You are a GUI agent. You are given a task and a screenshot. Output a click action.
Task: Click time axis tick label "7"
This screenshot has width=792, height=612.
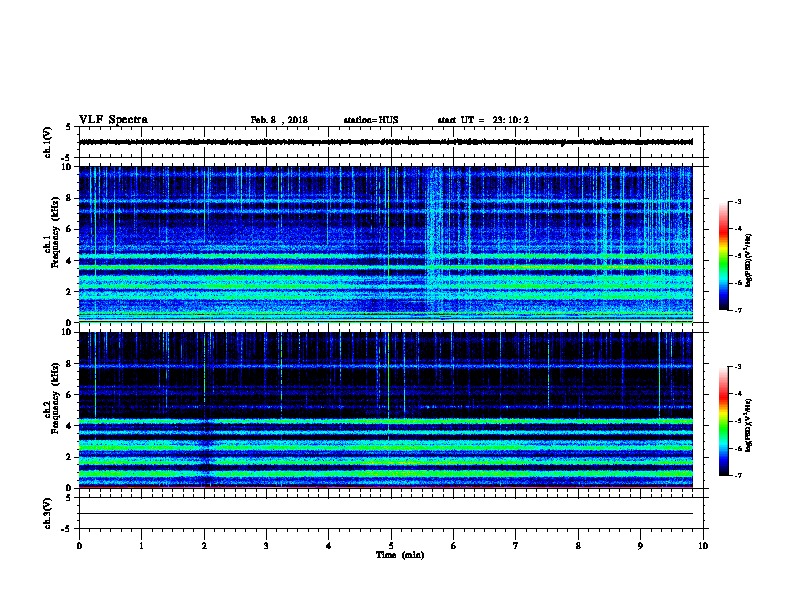[x=516, y=546]
